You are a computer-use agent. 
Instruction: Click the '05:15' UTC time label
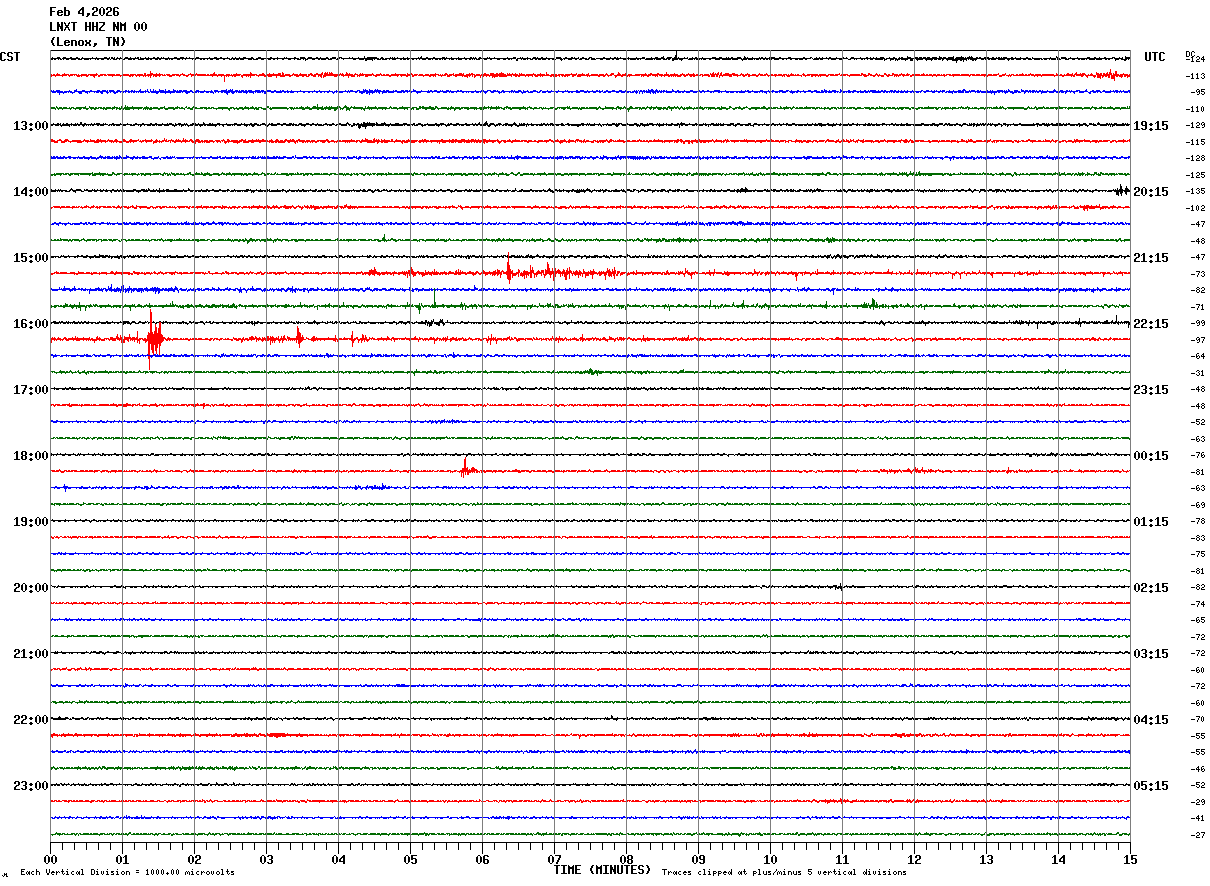[x=1151, y=786]
